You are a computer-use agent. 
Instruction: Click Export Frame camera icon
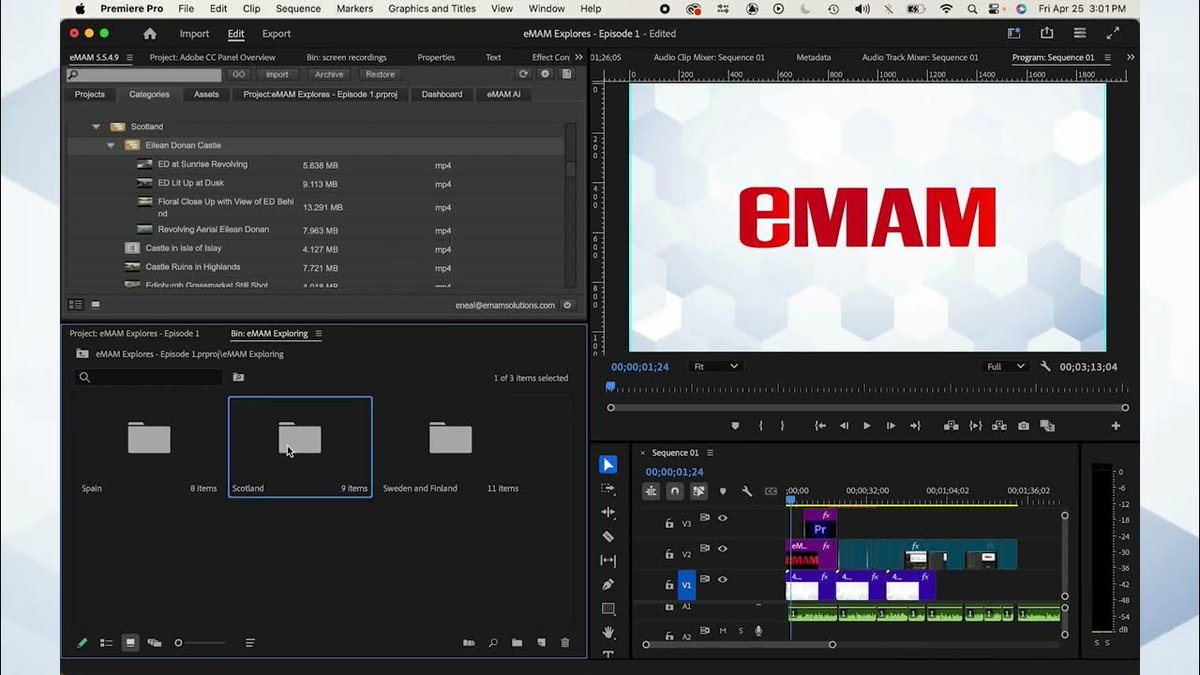tap(1023, 425)
